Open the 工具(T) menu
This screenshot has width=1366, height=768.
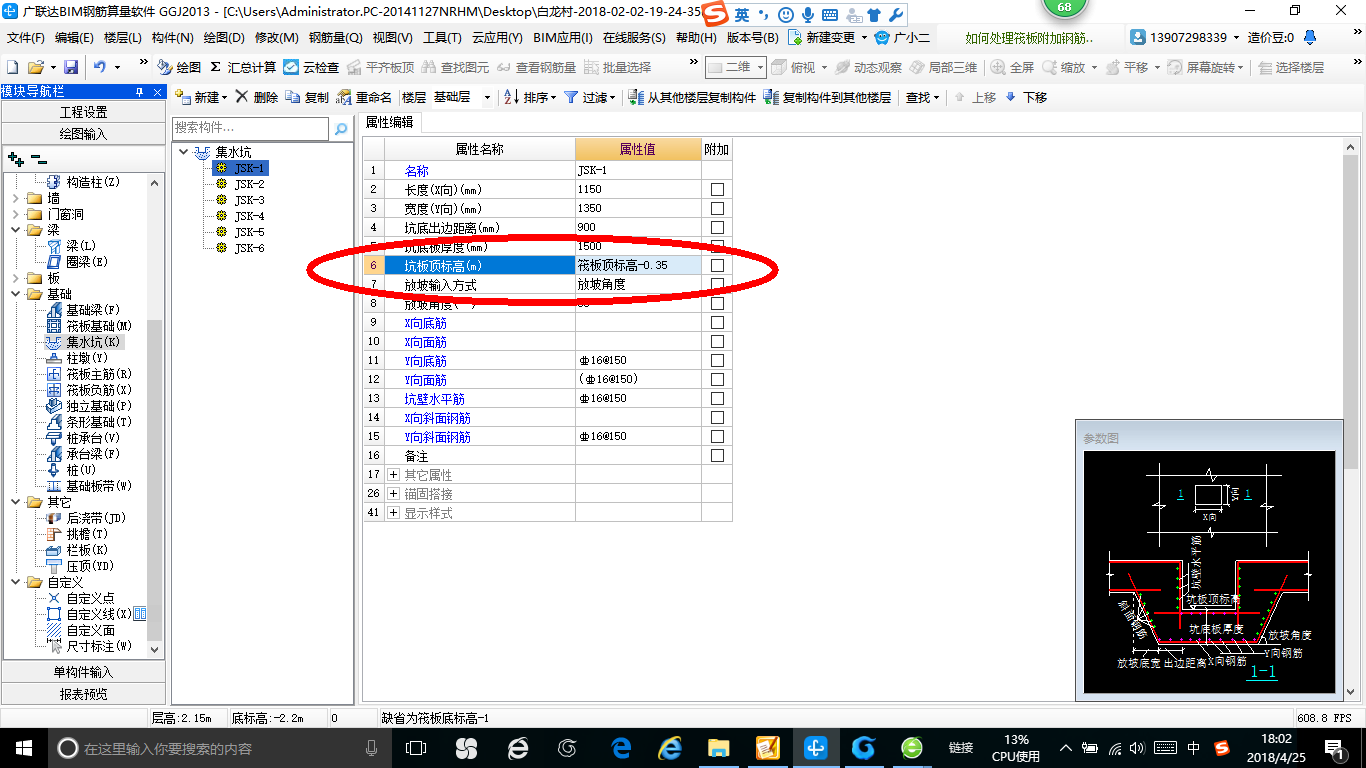pos(442,38)
